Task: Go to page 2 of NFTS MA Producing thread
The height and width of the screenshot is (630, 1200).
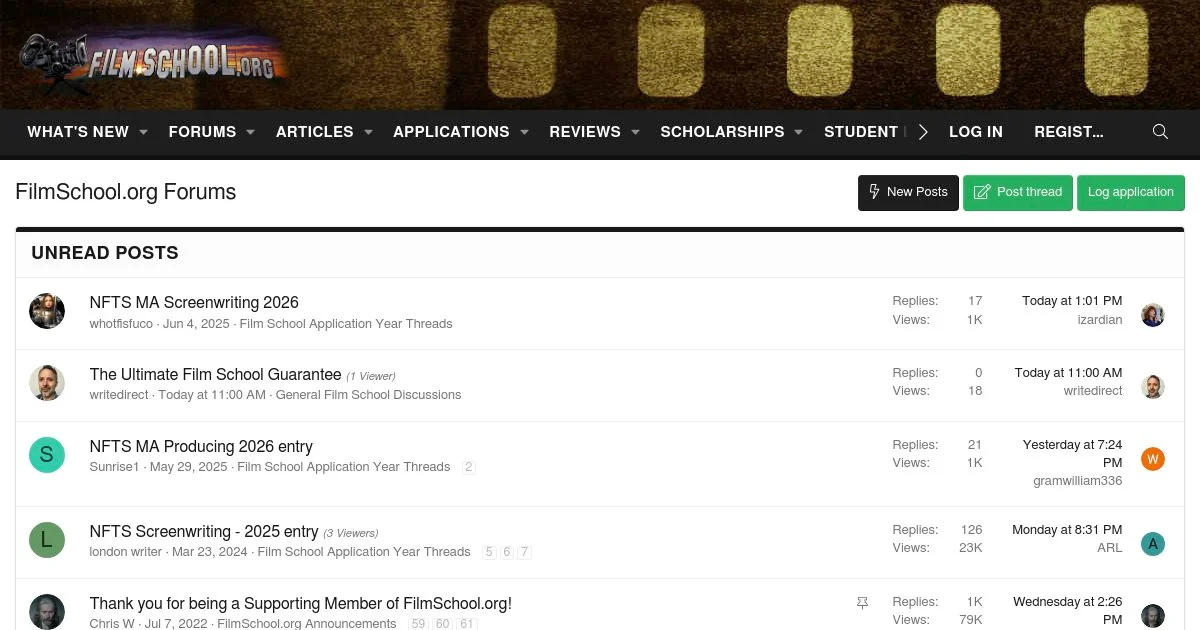Action: point(469,467)
